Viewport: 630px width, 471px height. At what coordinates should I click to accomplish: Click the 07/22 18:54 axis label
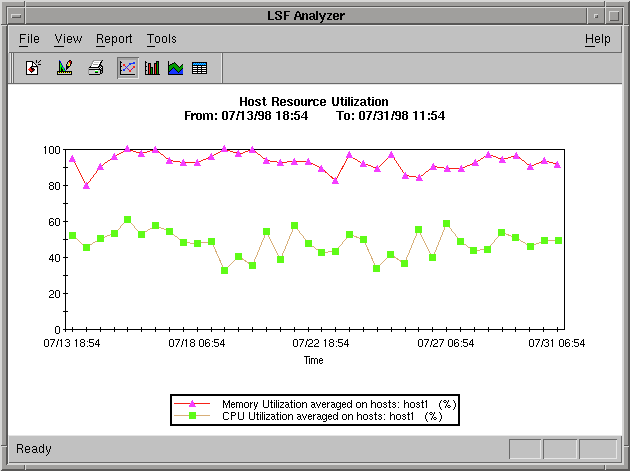pyautogui.click(x=321, y=343)
